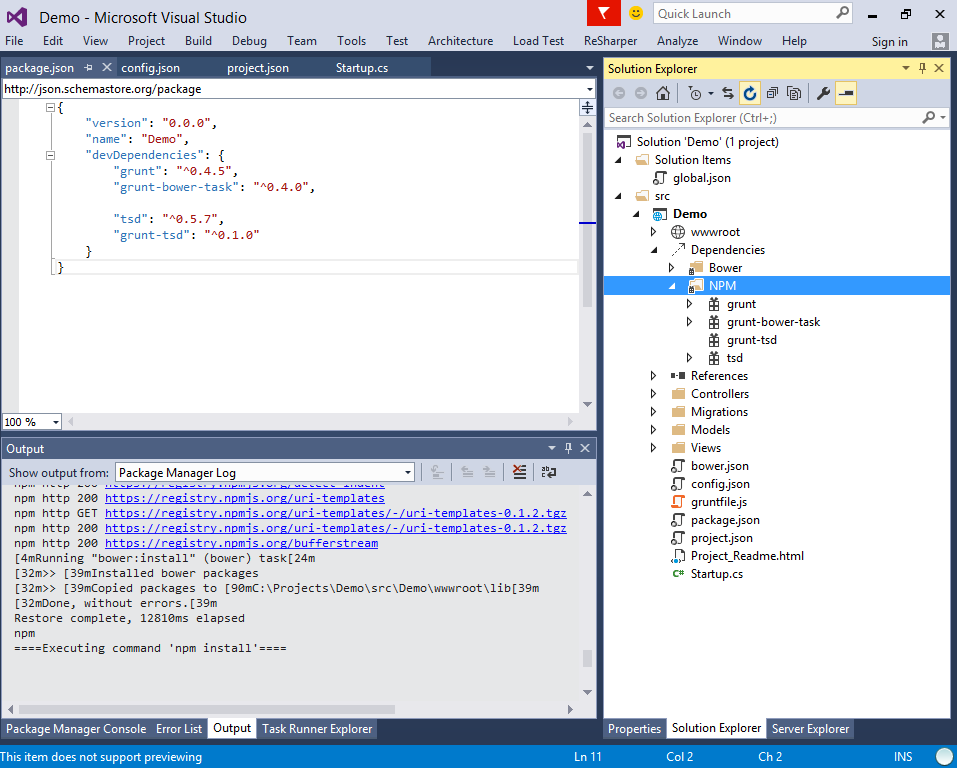
Task: Open the Task Runner Explorer tab
Action: tap(317, 729)
